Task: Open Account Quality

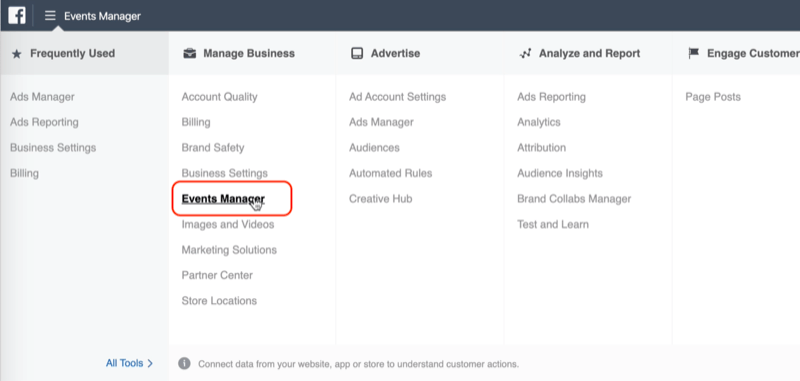Action: point(219,97)
